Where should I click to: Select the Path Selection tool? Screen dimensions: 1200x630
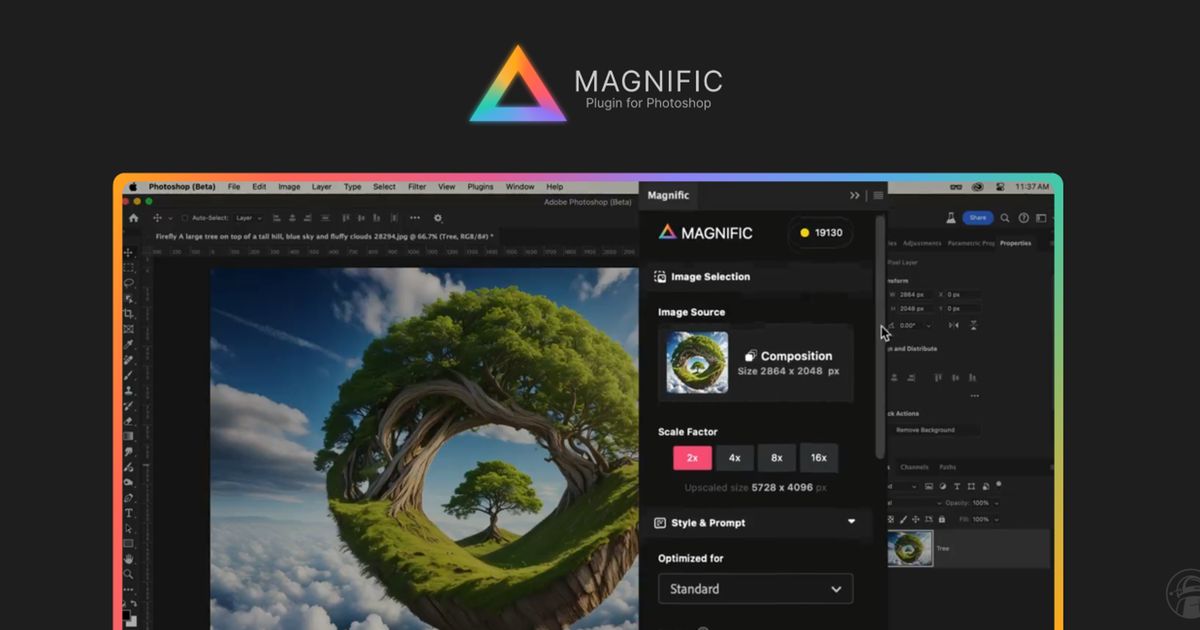[129, 528]
